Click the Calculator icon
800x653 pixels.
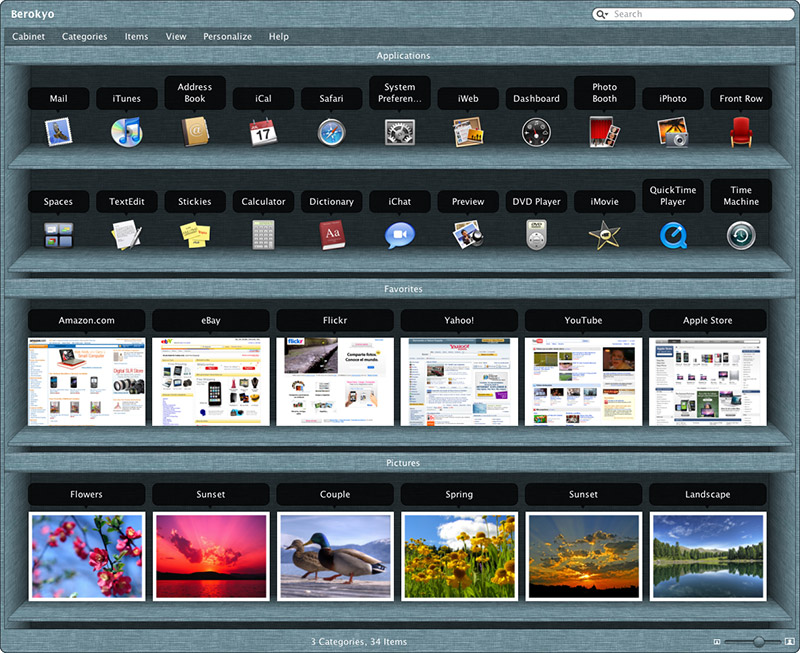point(263,235)
